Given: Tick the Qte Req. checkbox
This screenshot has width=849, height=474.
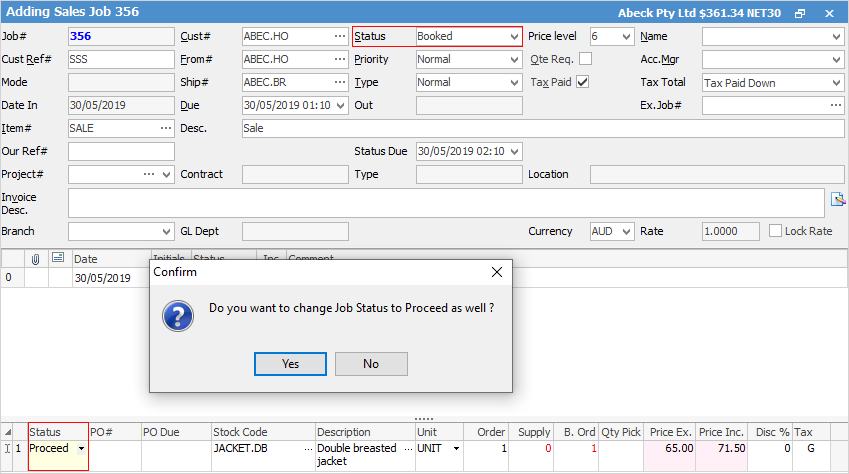Looking at the screenshot, I should coord(585,59).
